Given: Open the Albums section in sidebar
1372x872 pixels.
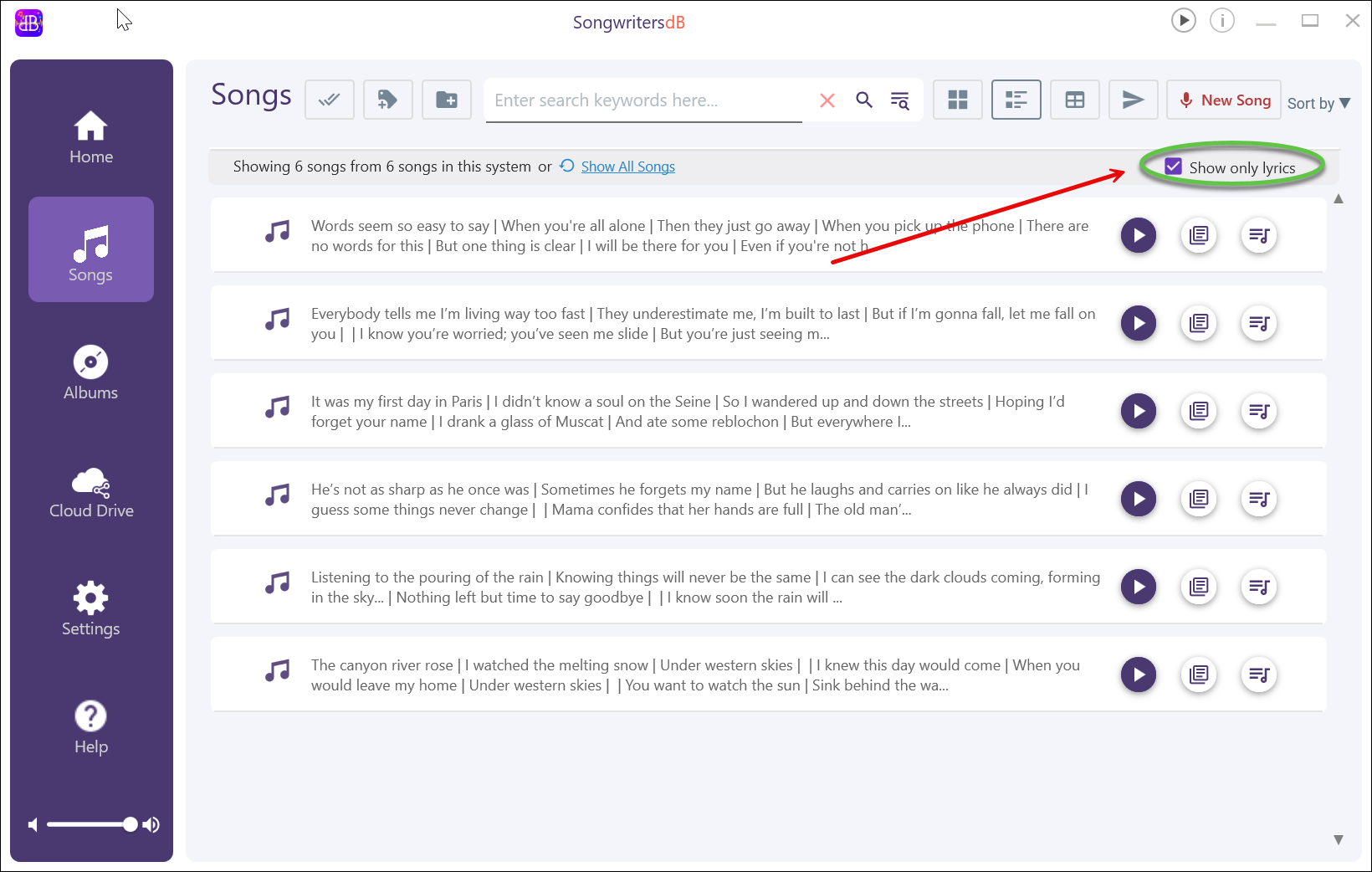Looking at the screenshot, I should [x=91, y=373].
